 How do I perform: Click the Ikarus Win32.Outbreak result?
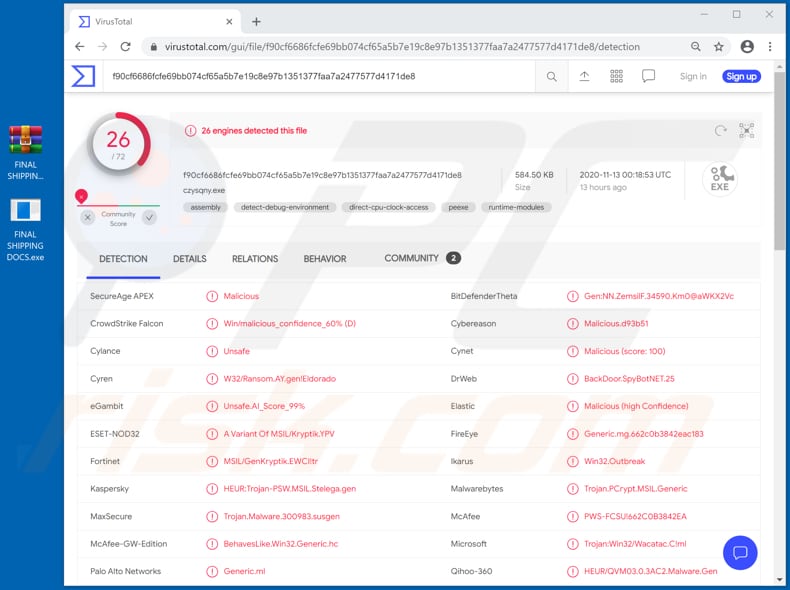(614, 462)
